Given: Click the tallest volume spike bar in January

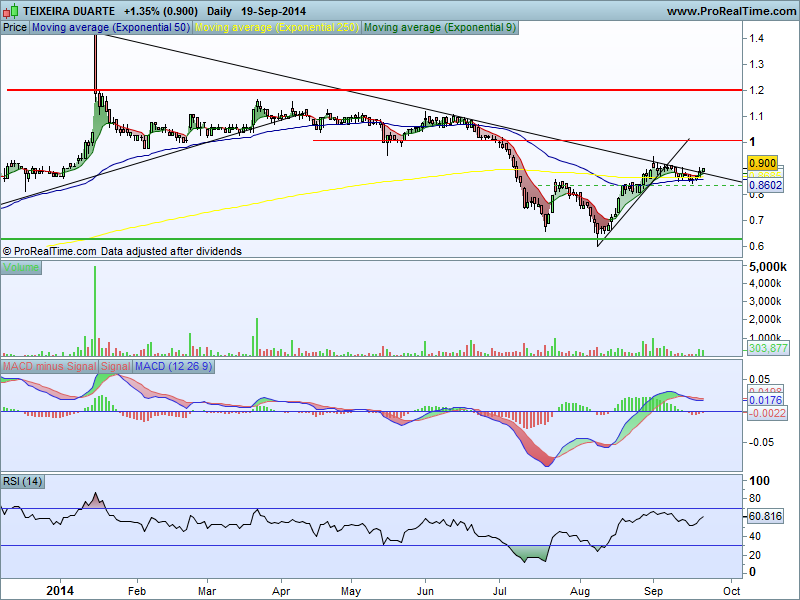Looking at the screenshot, I should 95,311.
